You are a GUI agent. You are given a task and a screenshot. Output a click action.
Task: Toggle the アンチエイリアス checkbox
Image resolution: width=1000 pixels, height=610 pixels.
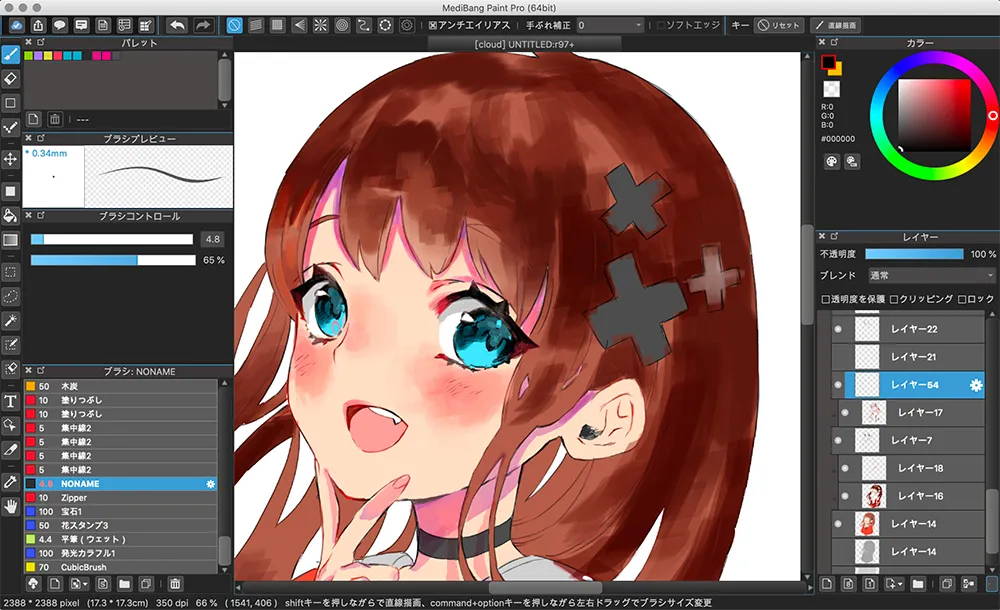point(432,25)
